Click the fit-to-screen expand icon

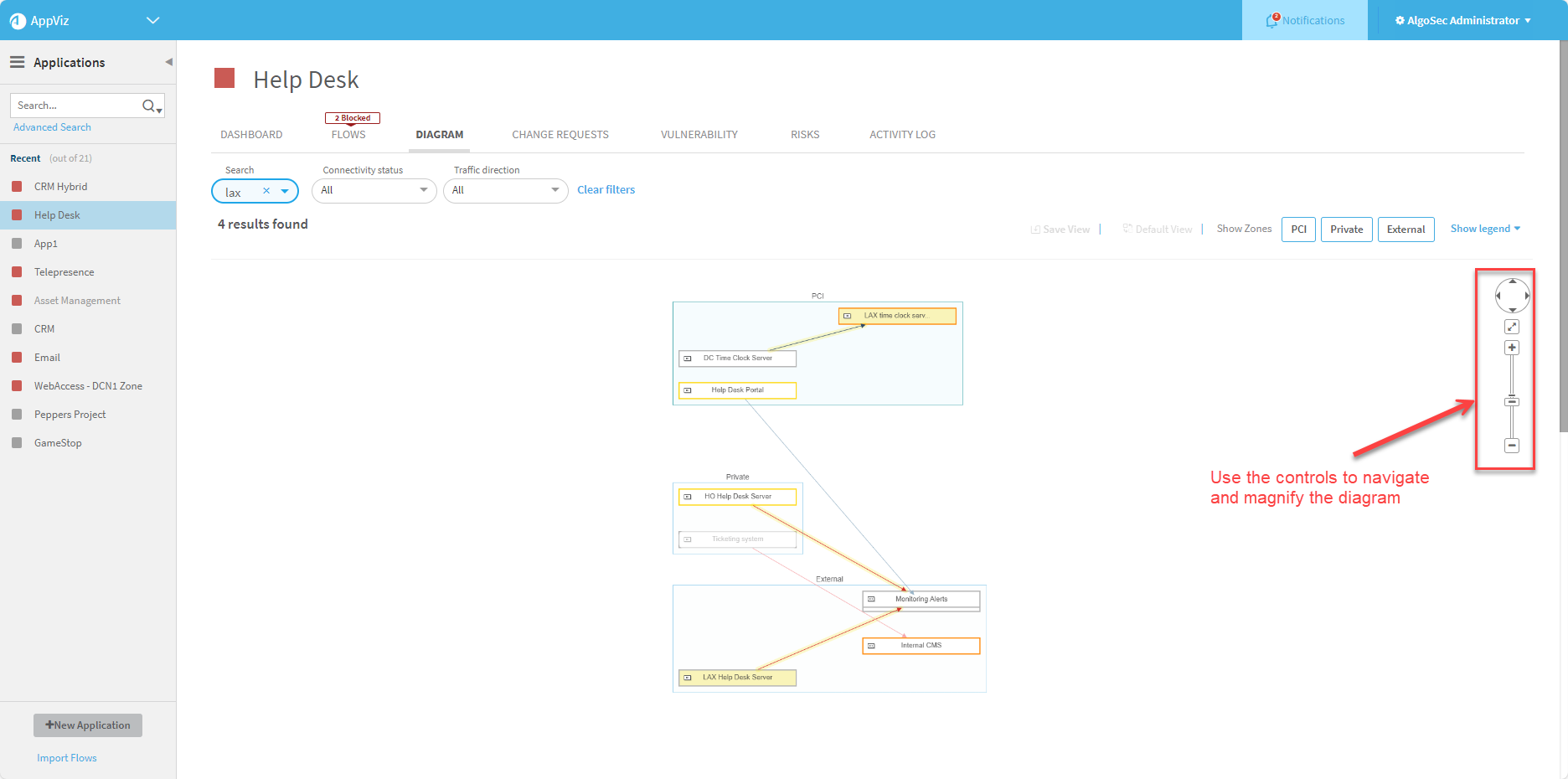(1512, 327)
